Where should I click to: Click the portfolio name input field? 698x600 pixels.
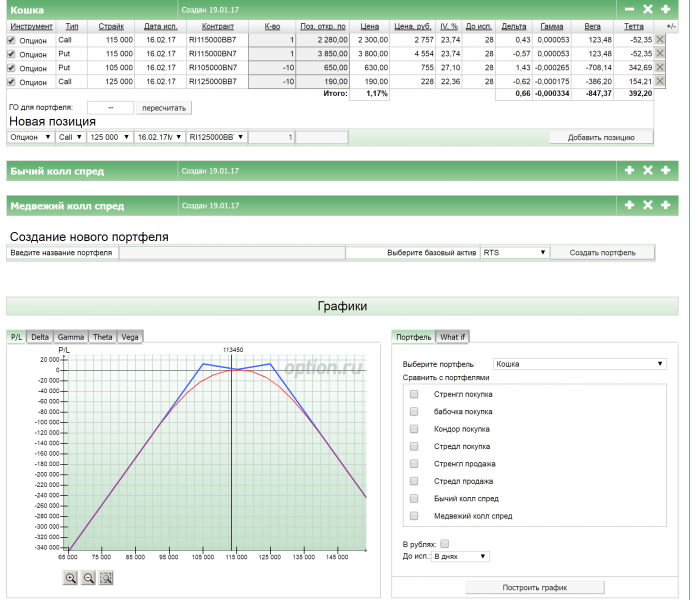point(231,253)
